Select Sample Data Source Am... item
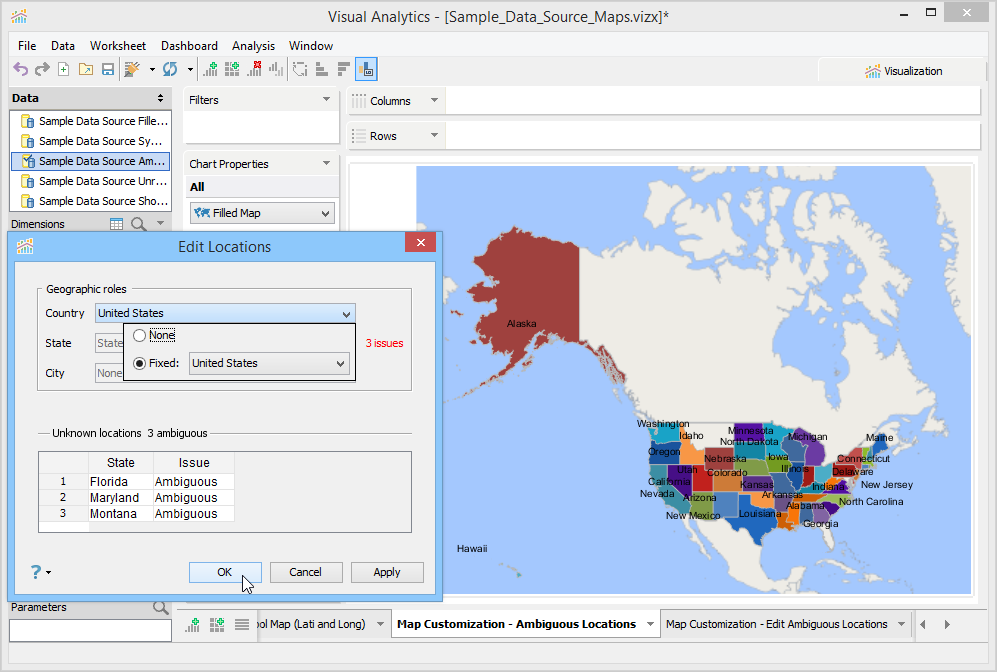Screen dimensions: 997x672 (91, 161)
